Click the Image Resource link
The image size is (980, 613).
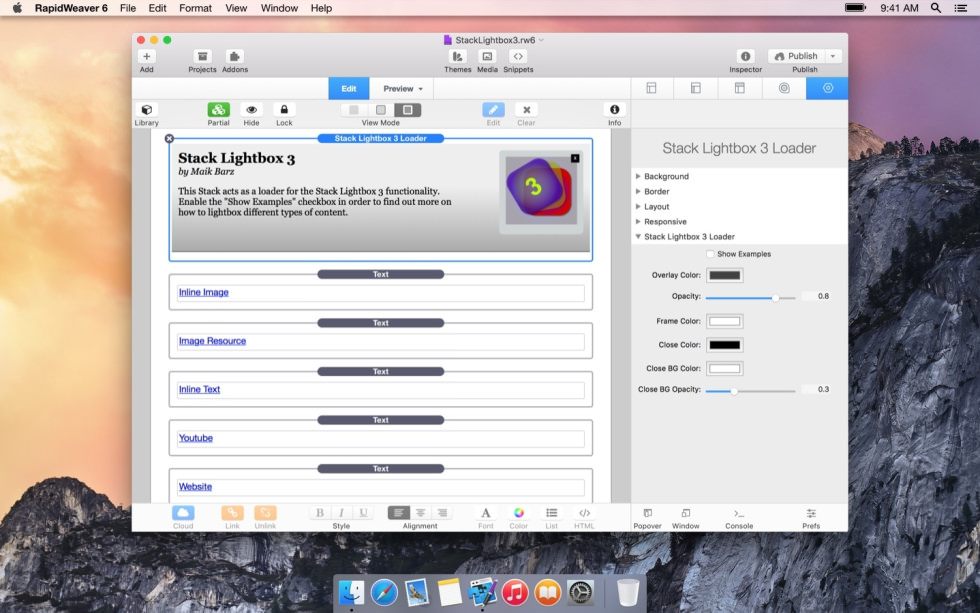(212, 341)
